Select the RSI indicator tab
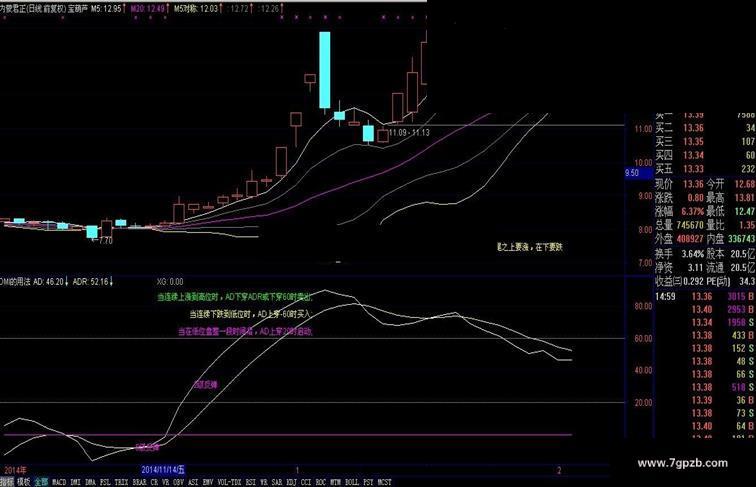This screenshot has height=487, width=756. tap(251, 482)
